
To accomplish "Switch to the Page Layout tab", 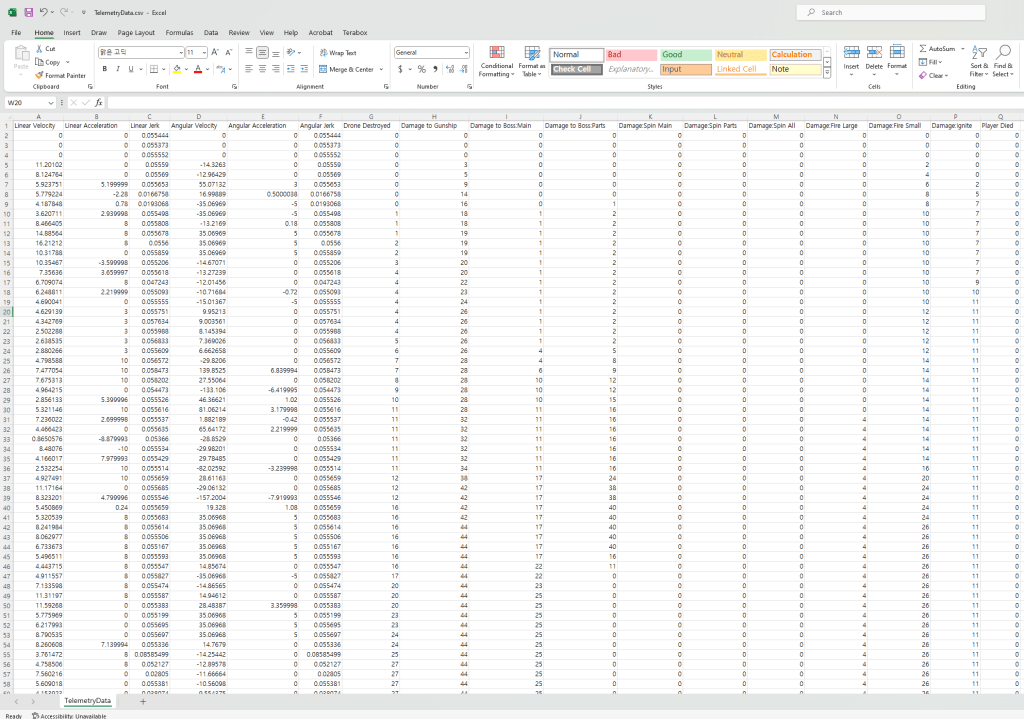I will click(x=136, y=32).
